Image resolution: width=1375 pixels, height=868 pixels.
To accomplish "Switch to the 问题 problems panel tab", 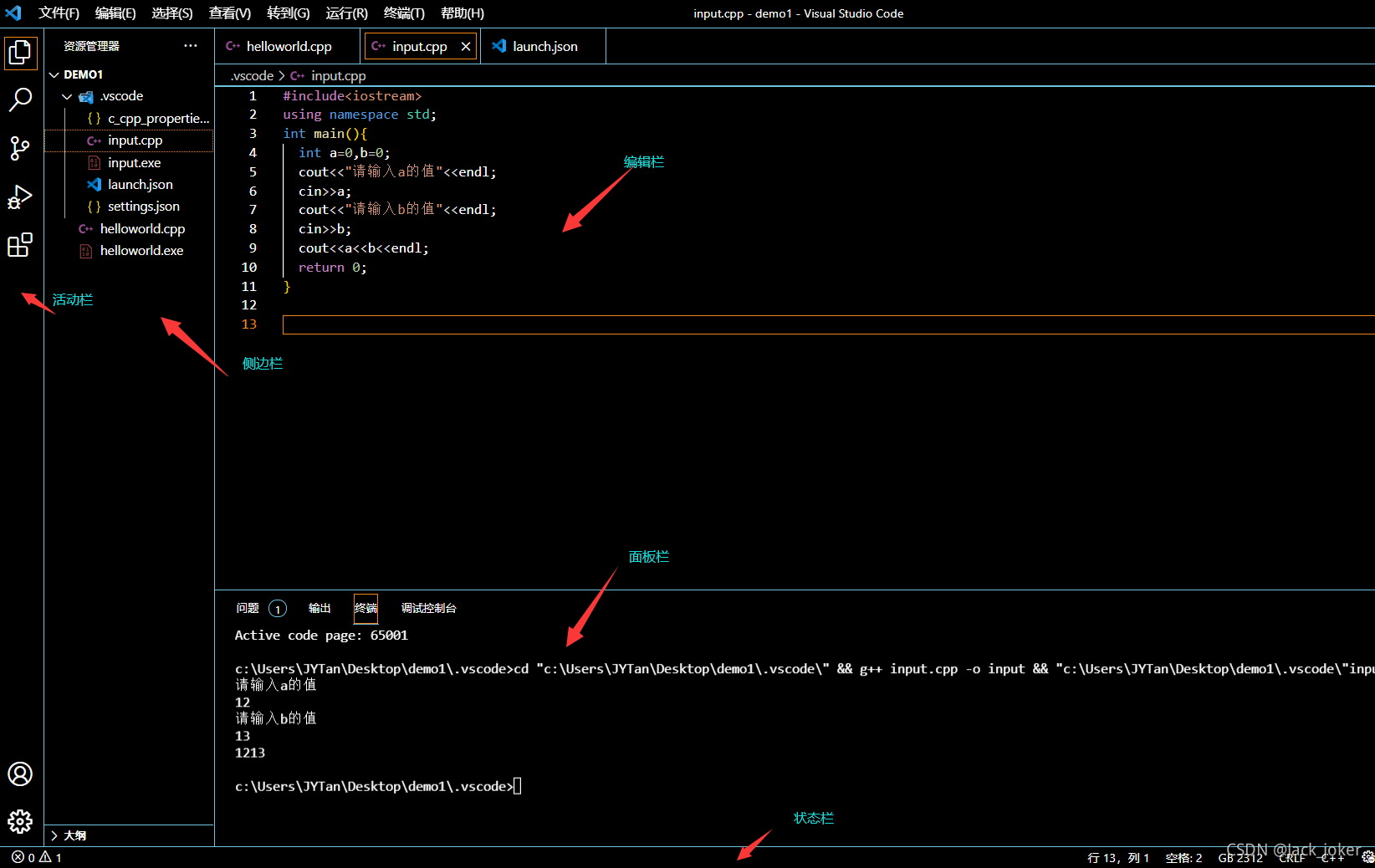I will click(x=261, y=608).
